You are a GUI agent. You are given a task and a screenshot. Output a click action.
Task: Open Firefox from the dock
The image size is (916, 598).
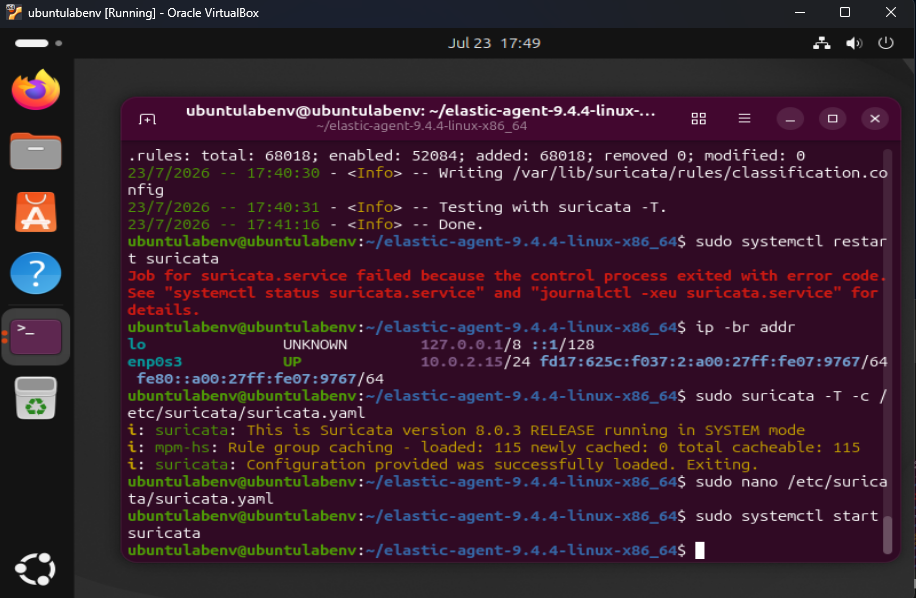(x=36, y=90)
